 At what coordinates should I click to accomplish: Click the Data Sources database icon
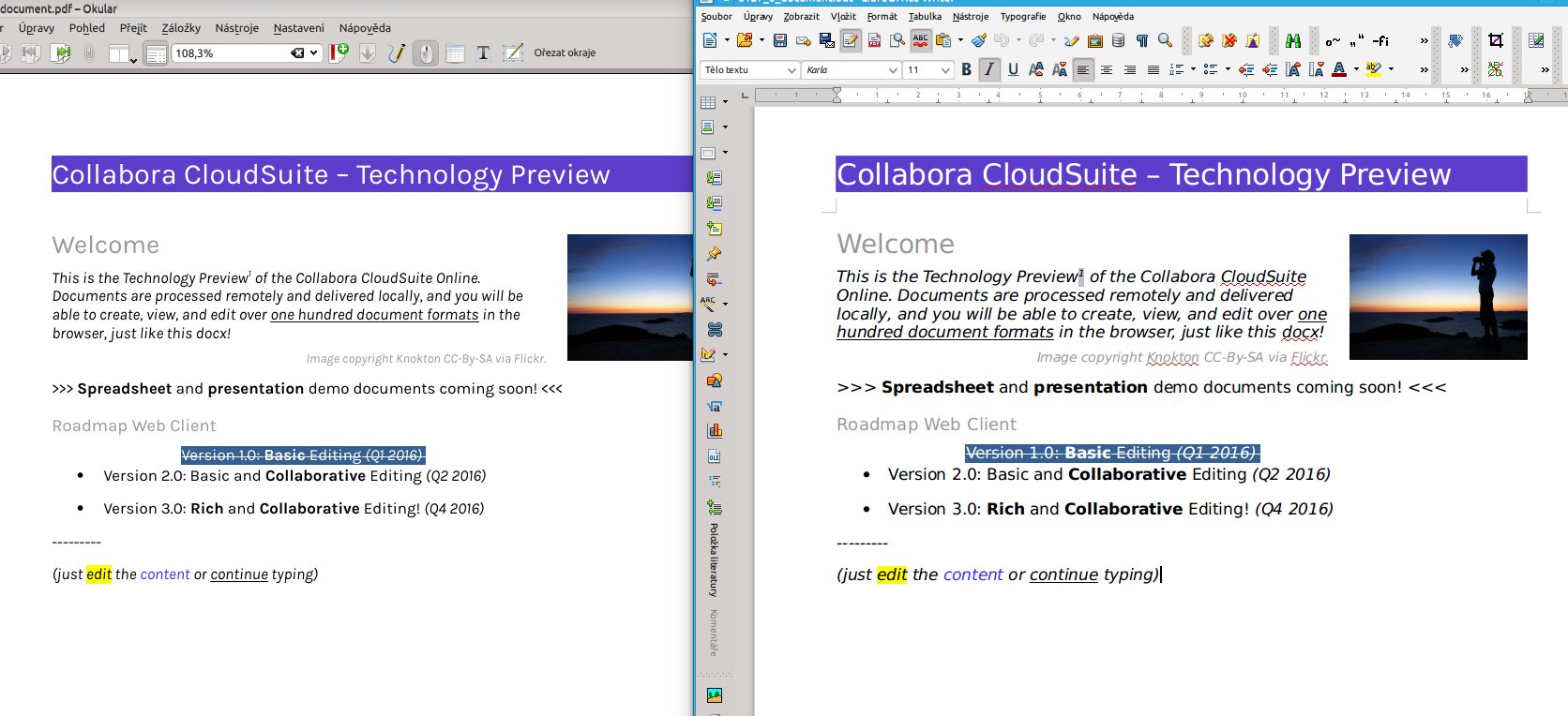[x=1118, y=40]
